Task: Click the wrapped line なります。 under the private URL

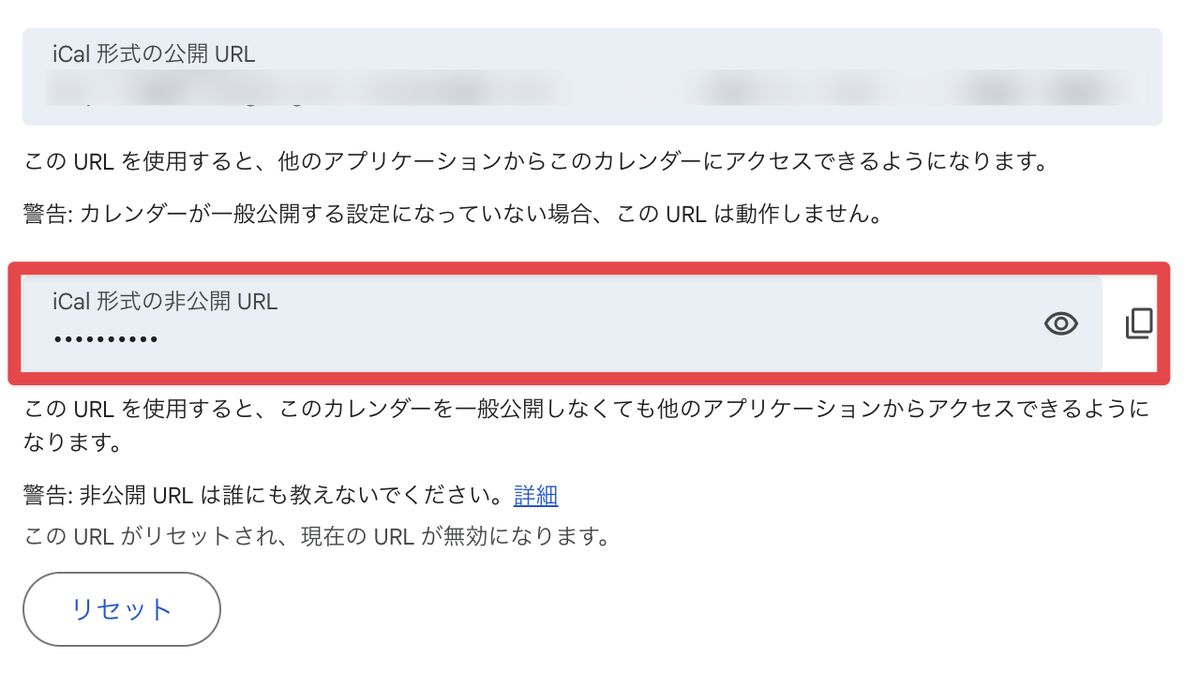Action: (65, 441)
